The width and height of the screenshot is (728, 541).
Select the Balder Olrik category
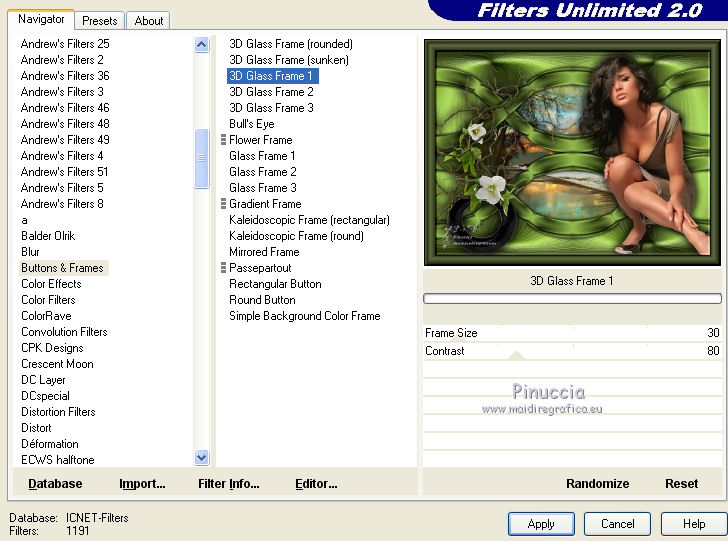[x=48, y=236]
